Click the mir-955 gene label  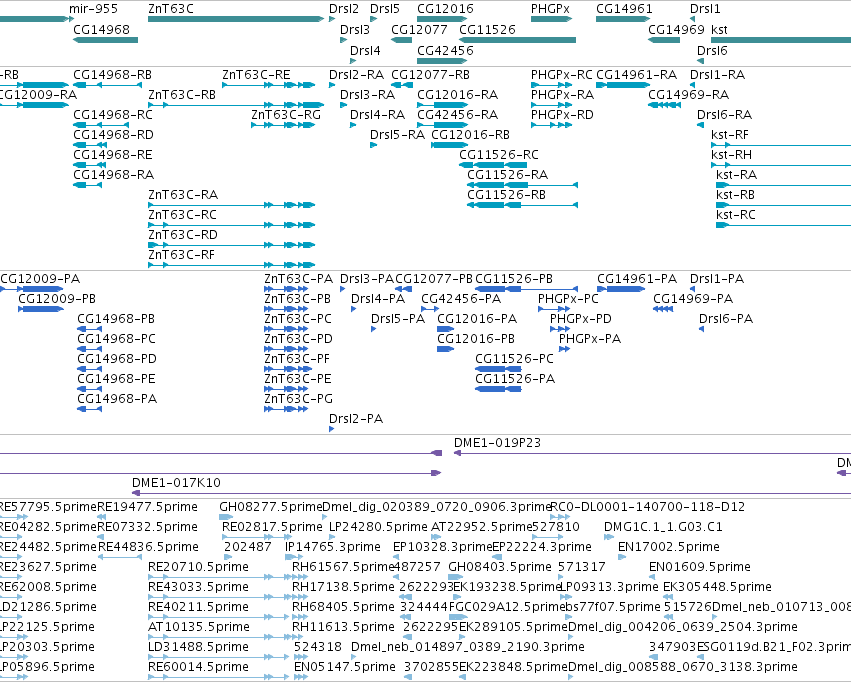(x=93, y=9)
